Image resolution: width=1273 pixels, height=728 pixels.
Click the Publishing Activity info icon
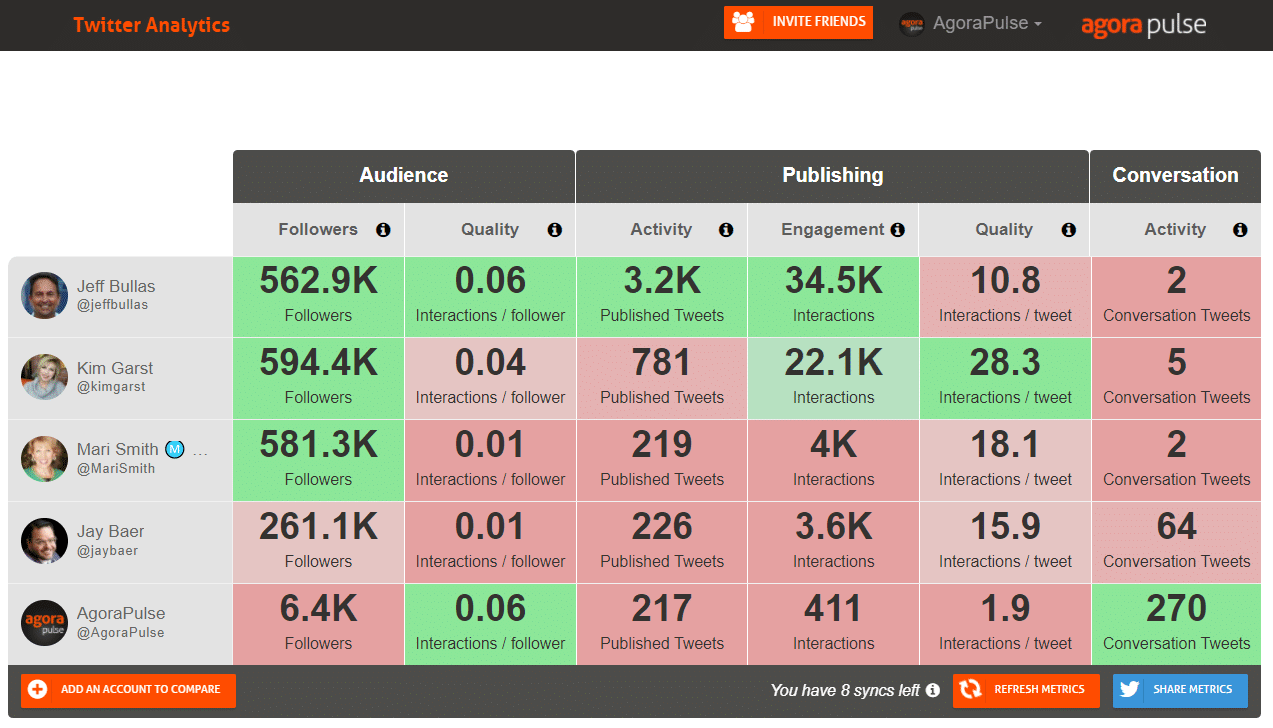click(x=726, y=230)
